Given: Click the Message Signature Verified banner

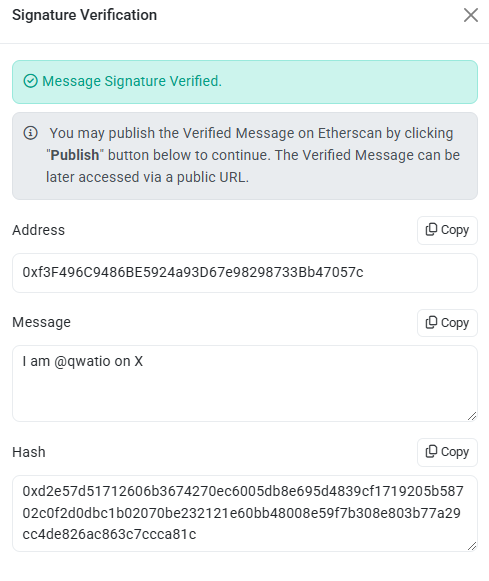Looking at the screenshot, I should [x=245, y=82].
